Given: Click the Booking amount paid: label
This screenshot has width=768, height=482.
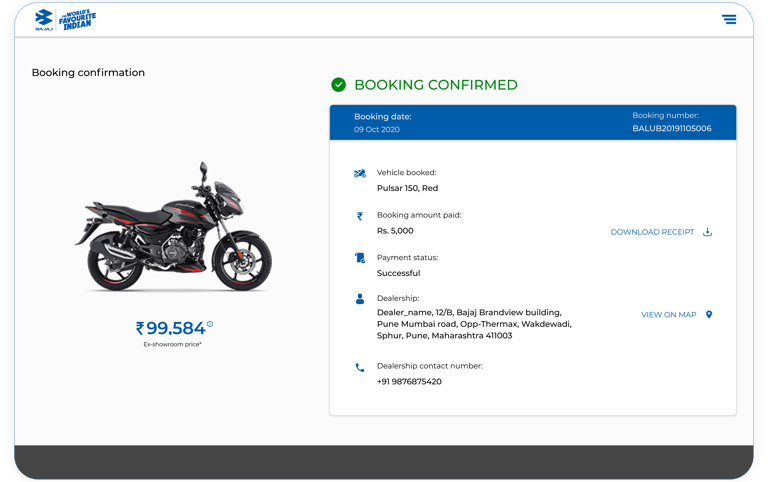Looking at the screenshot, I should (419, 215).
